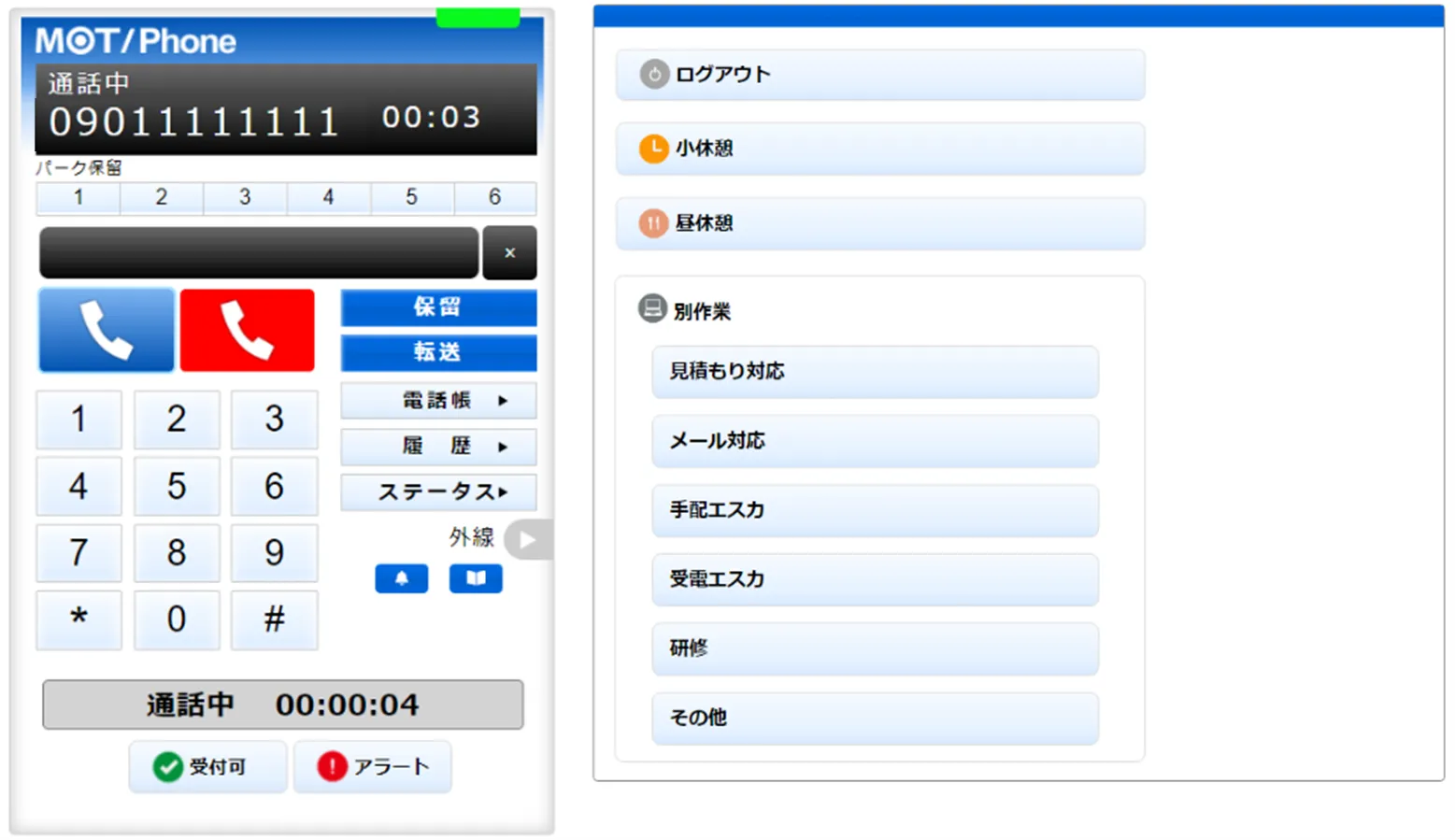Select park hold slot 1

click(78, 197)
